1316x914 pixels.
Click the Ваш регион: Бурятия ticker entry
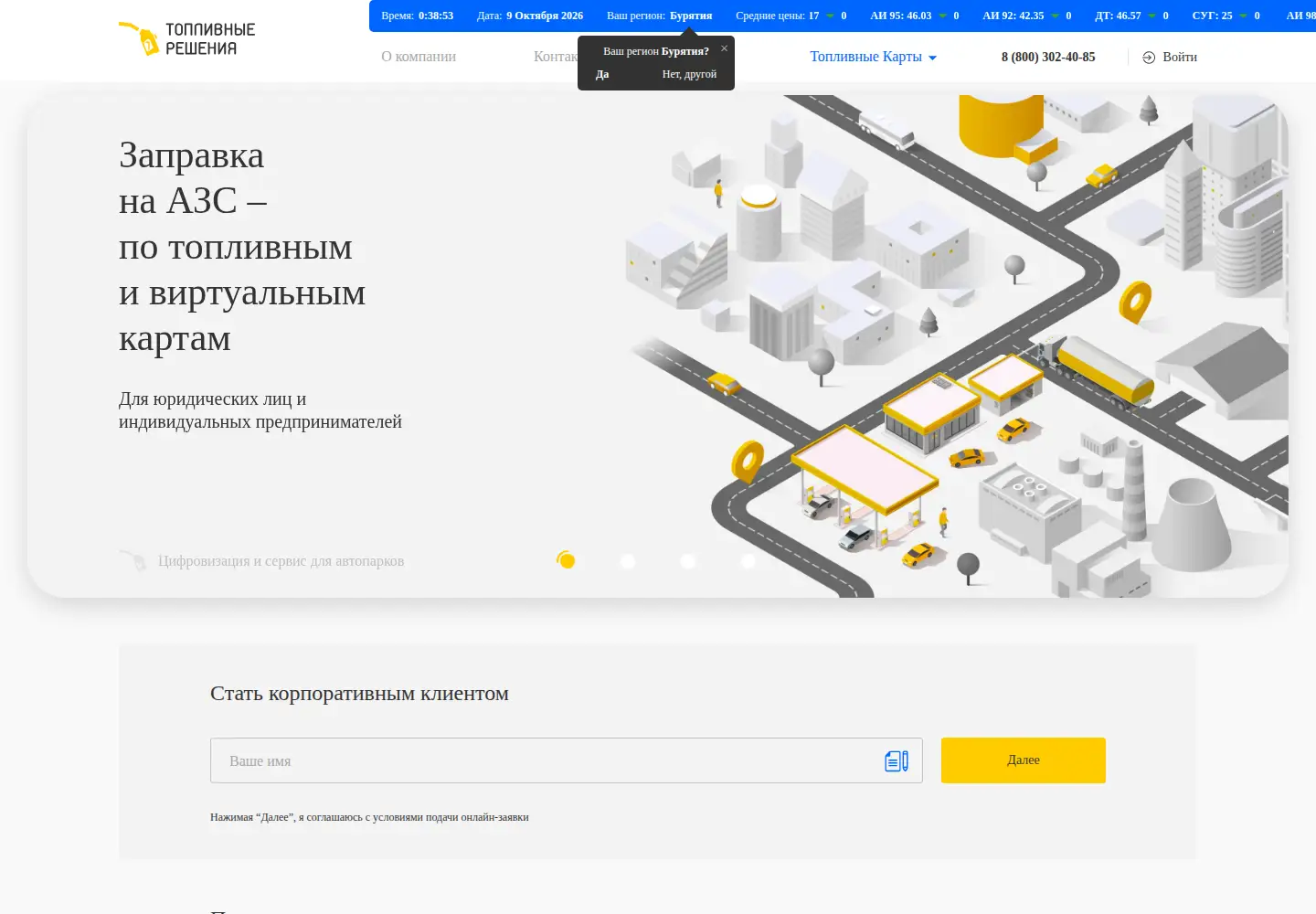coord(659,16)
